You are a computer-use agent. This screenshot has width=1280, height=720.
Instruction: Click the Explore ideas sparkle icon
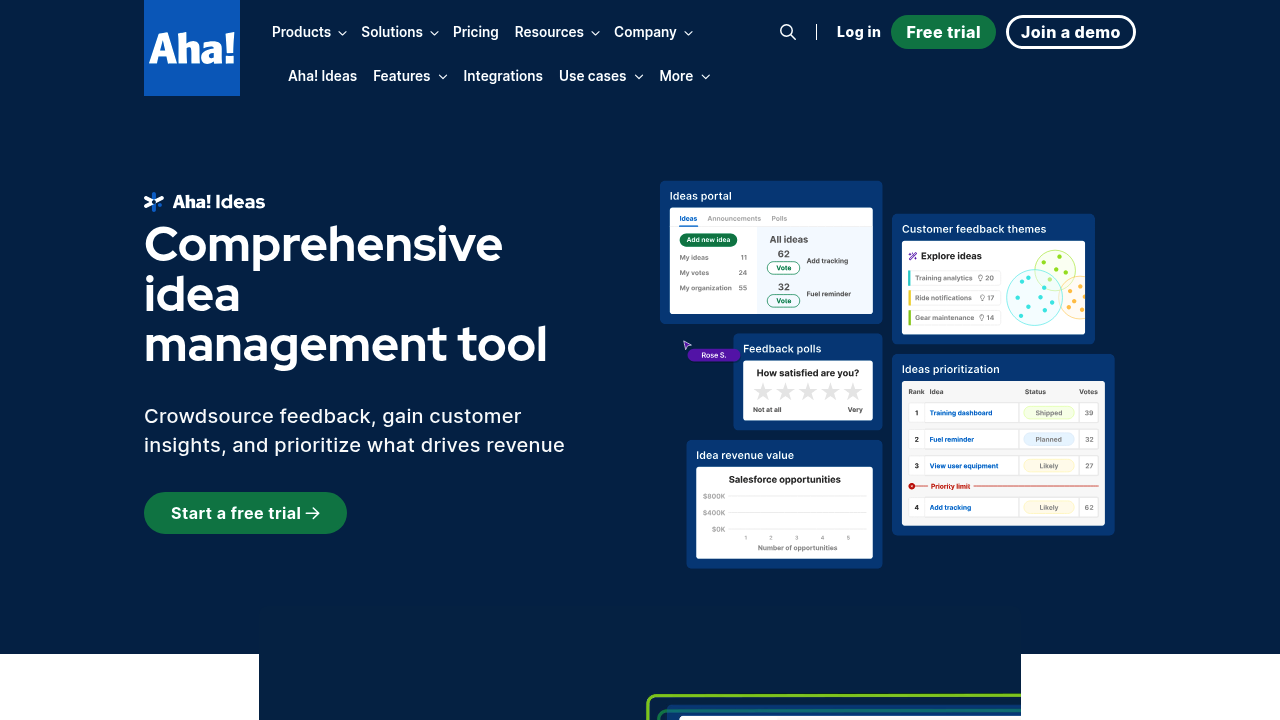click(x=913, y=256)
